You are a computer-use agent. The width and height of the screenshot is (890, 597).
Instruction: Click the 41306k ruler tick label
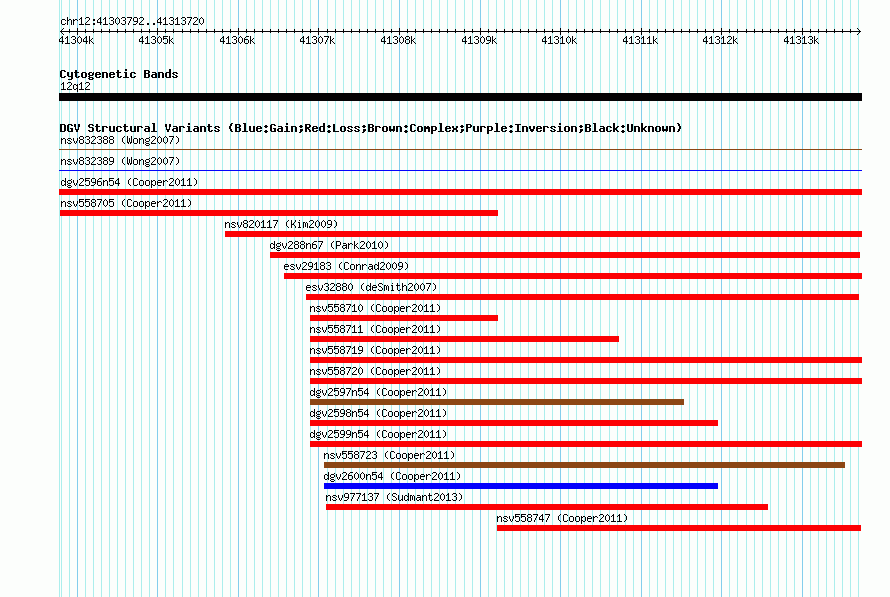coord(237,40)
